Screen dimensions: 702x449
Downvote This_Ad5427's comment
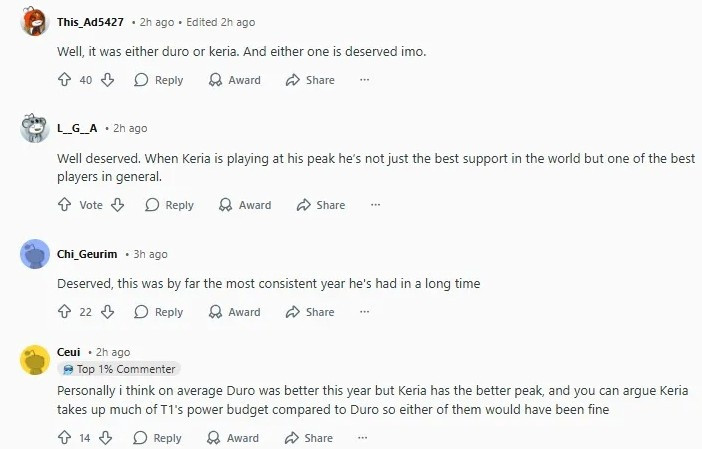click(x=107, y=80)
